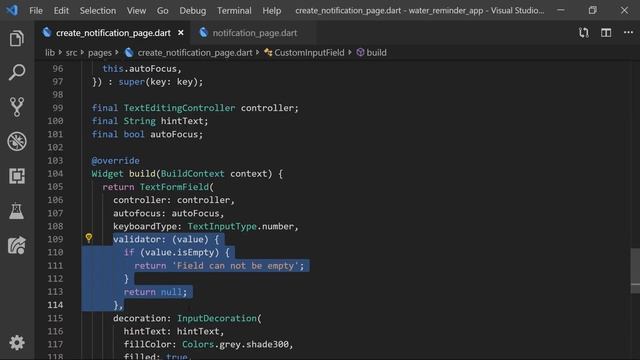Open the Test flask view
640x360 pixels.
(x=16, y=211)
